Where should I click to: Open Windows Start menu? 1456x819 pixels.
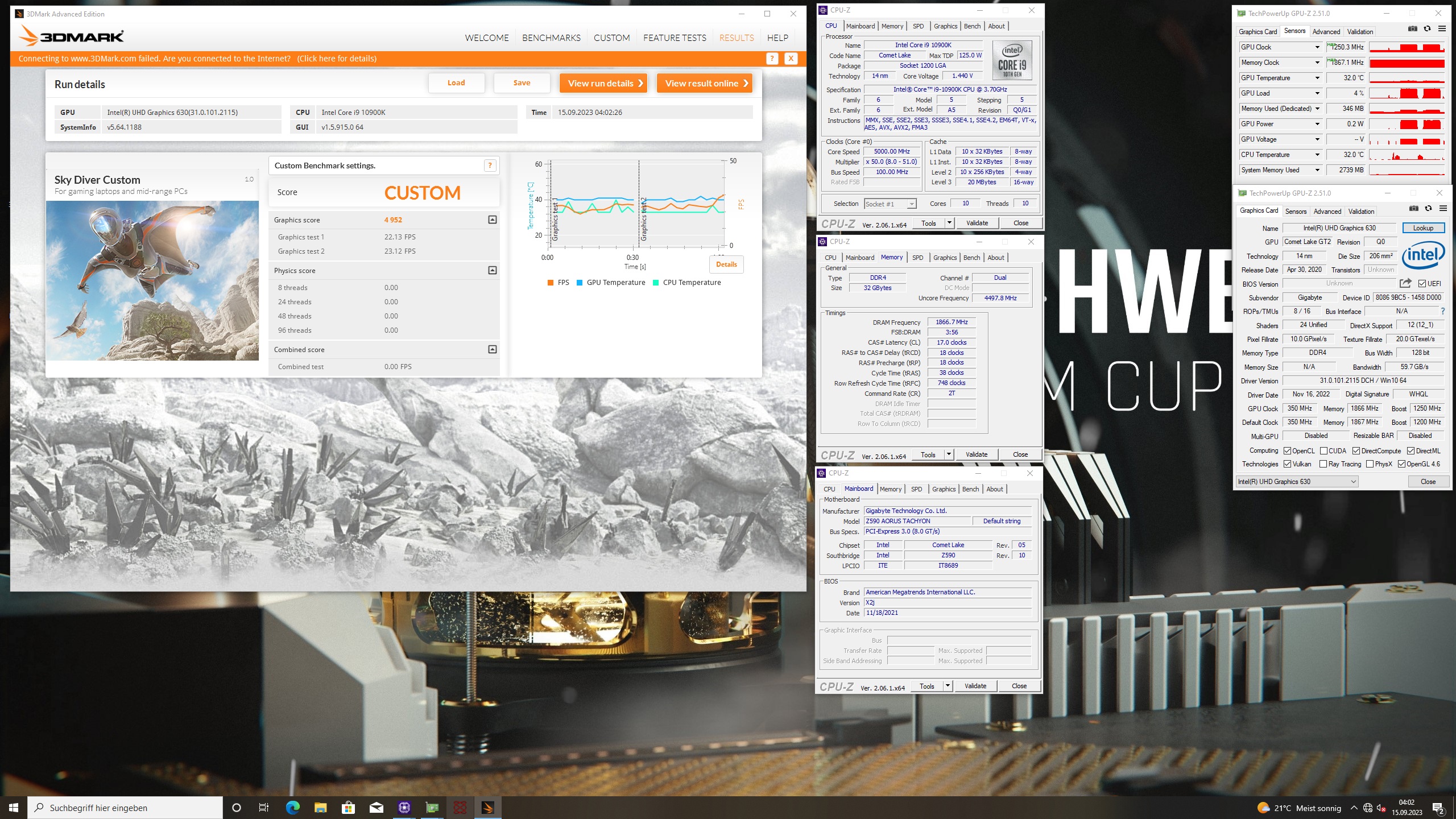(14, 808)
